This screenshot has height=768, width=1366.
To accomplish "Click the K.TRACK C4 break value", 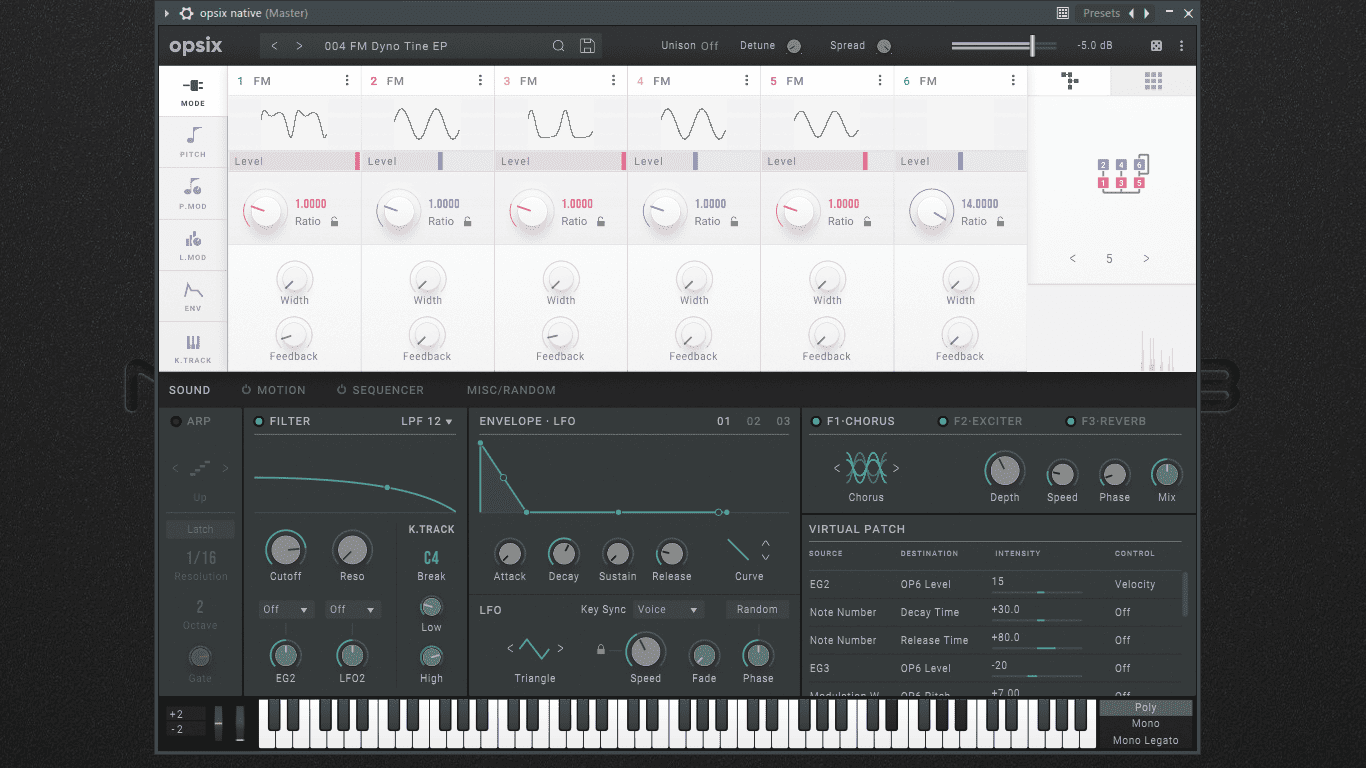I will (x=431, y=558).
